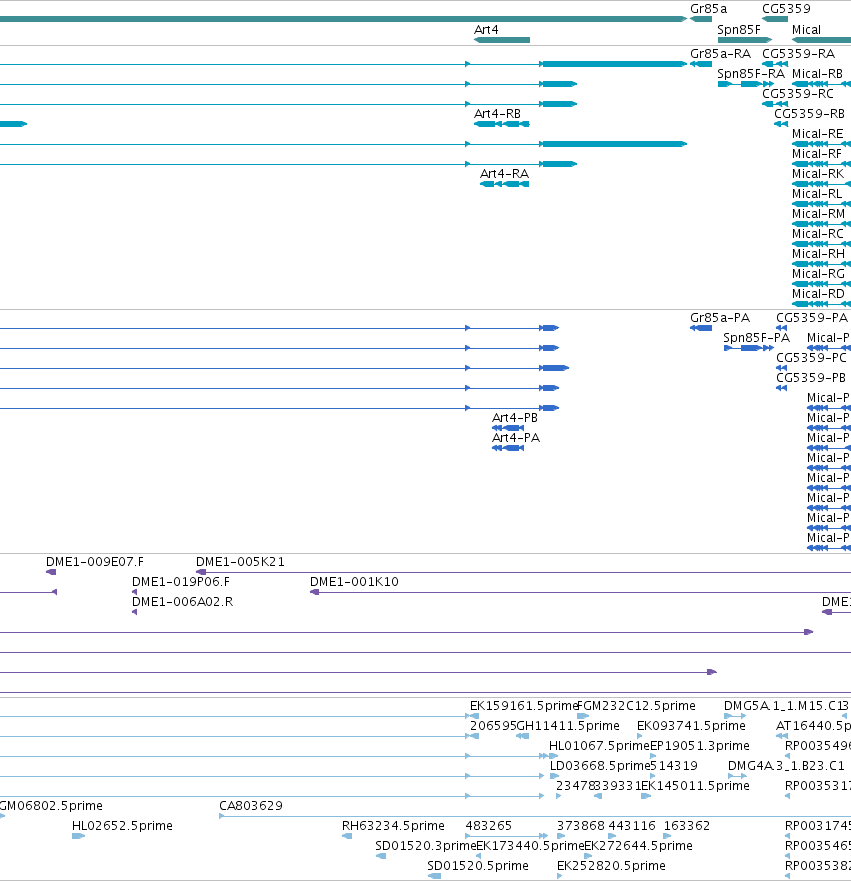The height and width of the screenshot is (881, 851).
Task: Click EST DMG5A.1_1.M15.C13
Action: point(735,716)
